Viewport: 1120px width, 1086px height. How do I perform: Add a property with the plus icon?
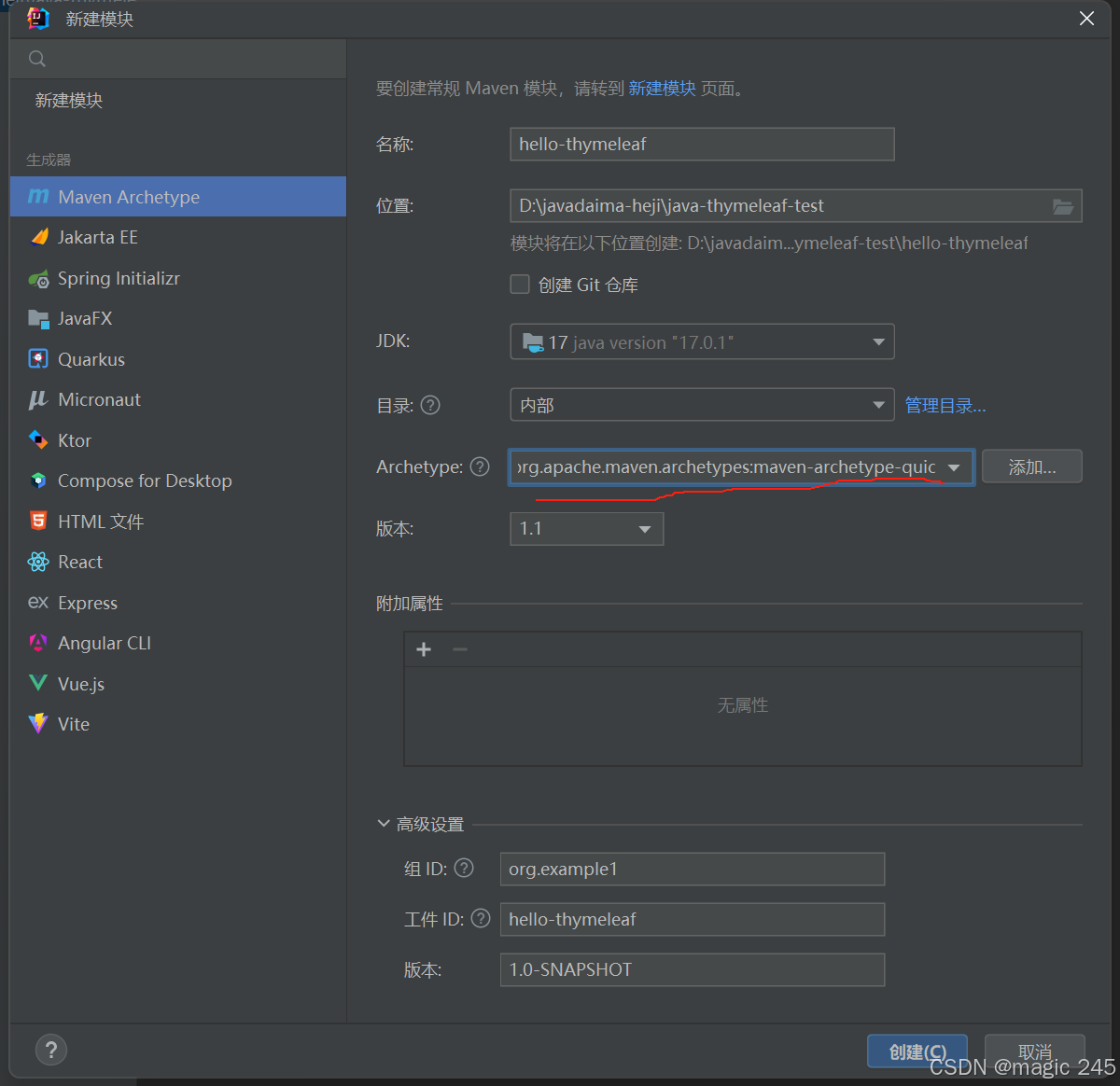[x=424, y=649]
